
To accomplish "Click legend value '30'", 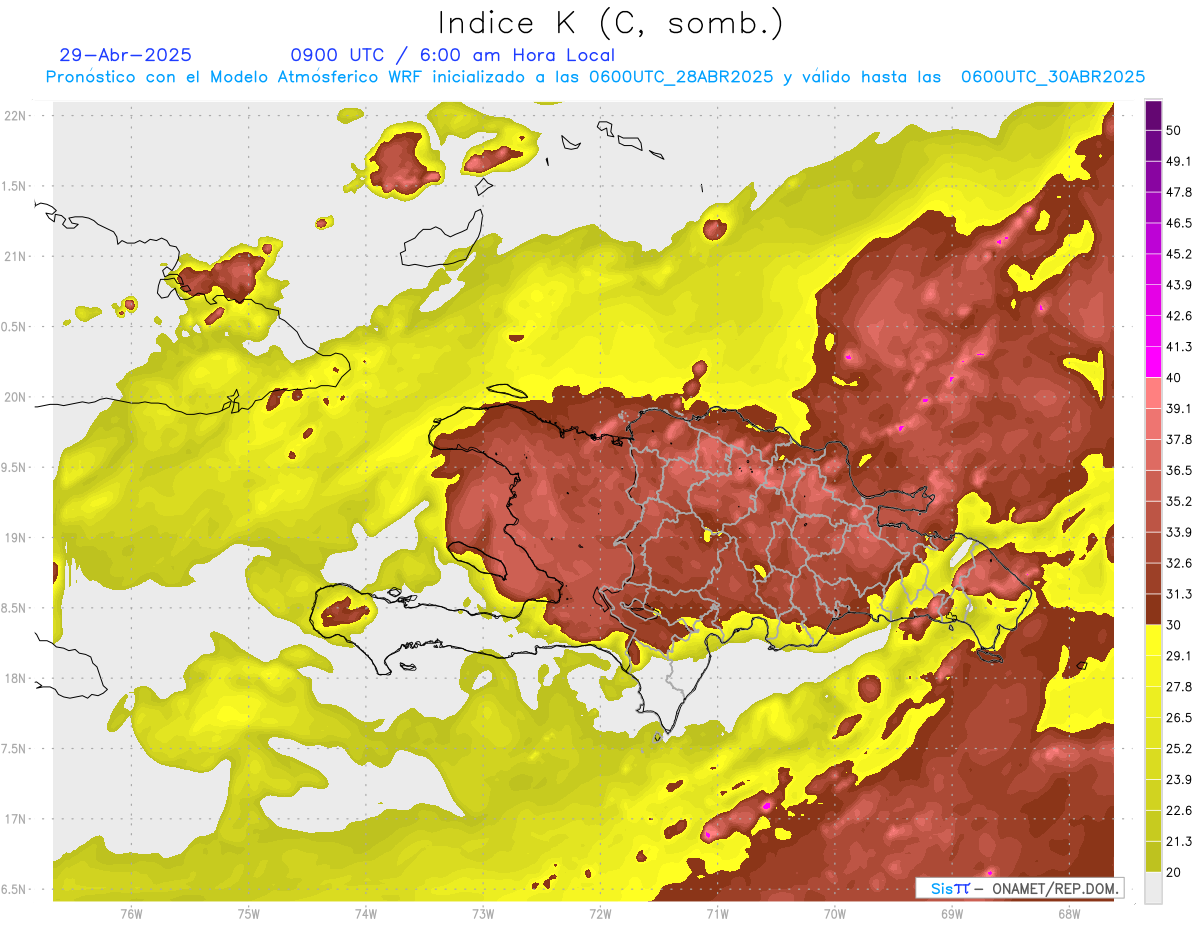I will tap(1175, 625).
